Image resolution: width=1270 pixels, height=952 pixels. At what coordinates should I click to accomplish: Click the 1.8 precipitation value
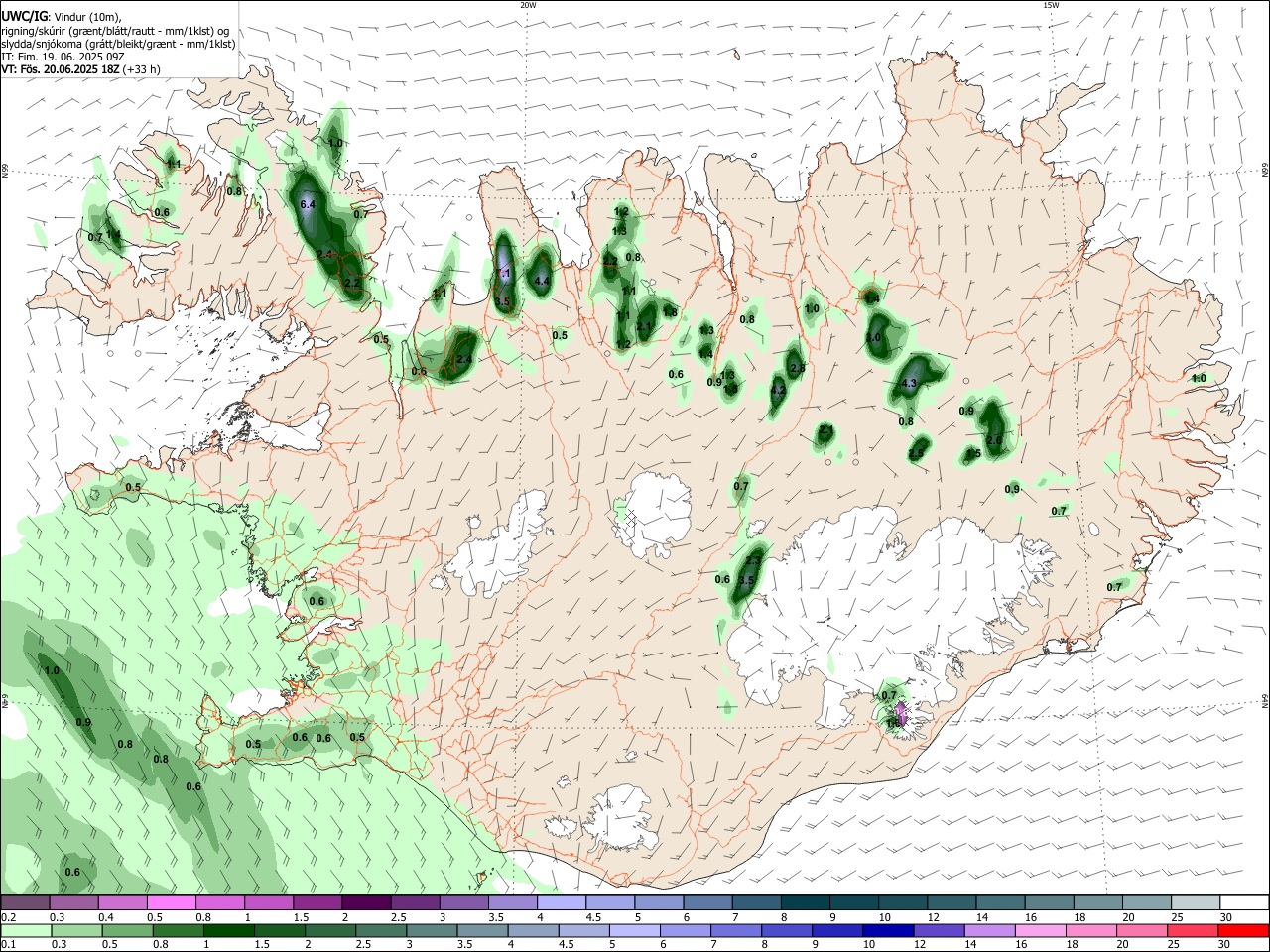[x=670, y=312]
